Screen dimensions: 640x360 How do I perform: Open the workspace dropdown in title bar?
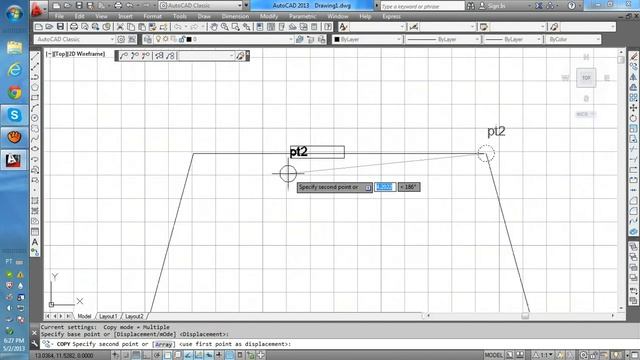200,6
